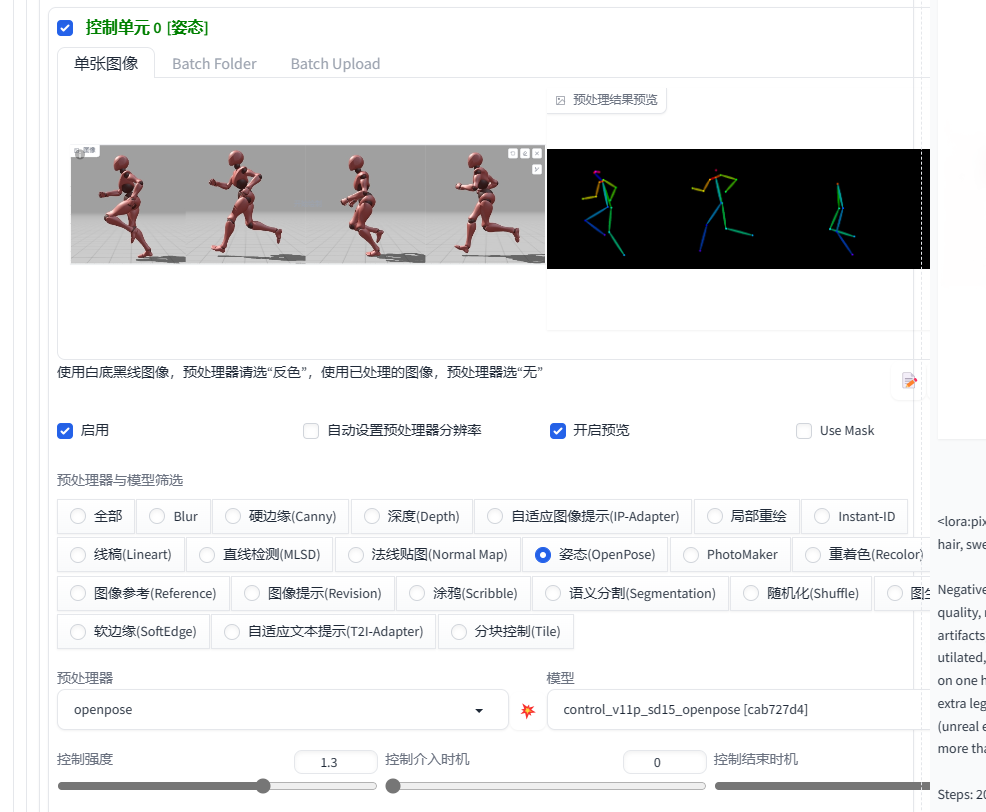This screenshot has width=986, height=812.
Task: Select the 局部重绘 radio option
Action: click(x=715, y=516)
